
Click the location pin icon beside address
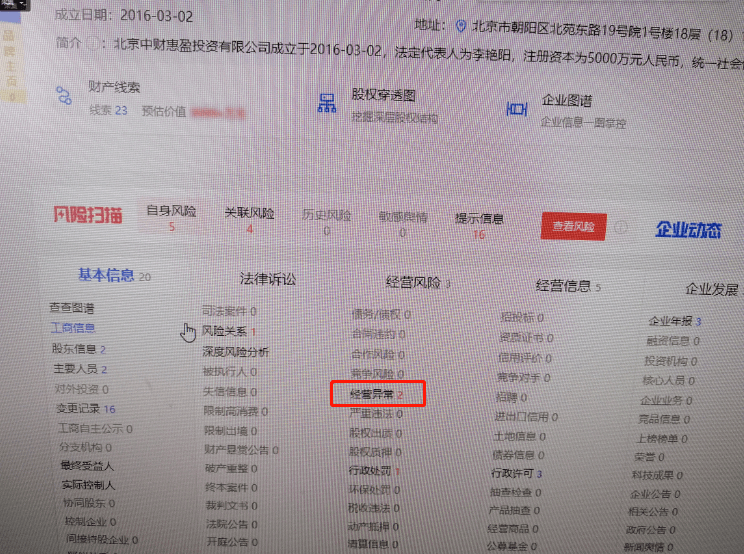[460, 25]
